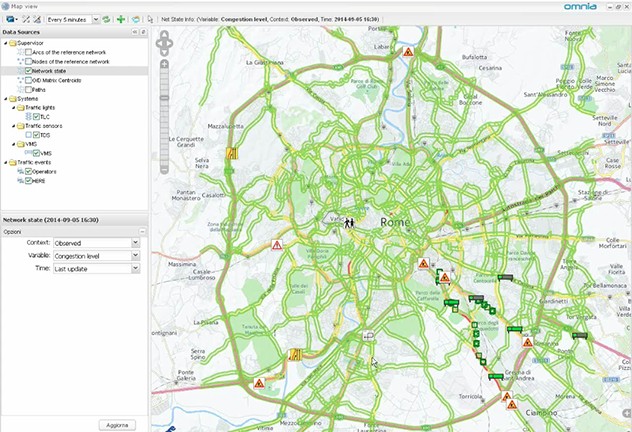Open the Time dropdown showing Last update
Viewport: 632px width, 432px height.
click(x=135, y=268)
